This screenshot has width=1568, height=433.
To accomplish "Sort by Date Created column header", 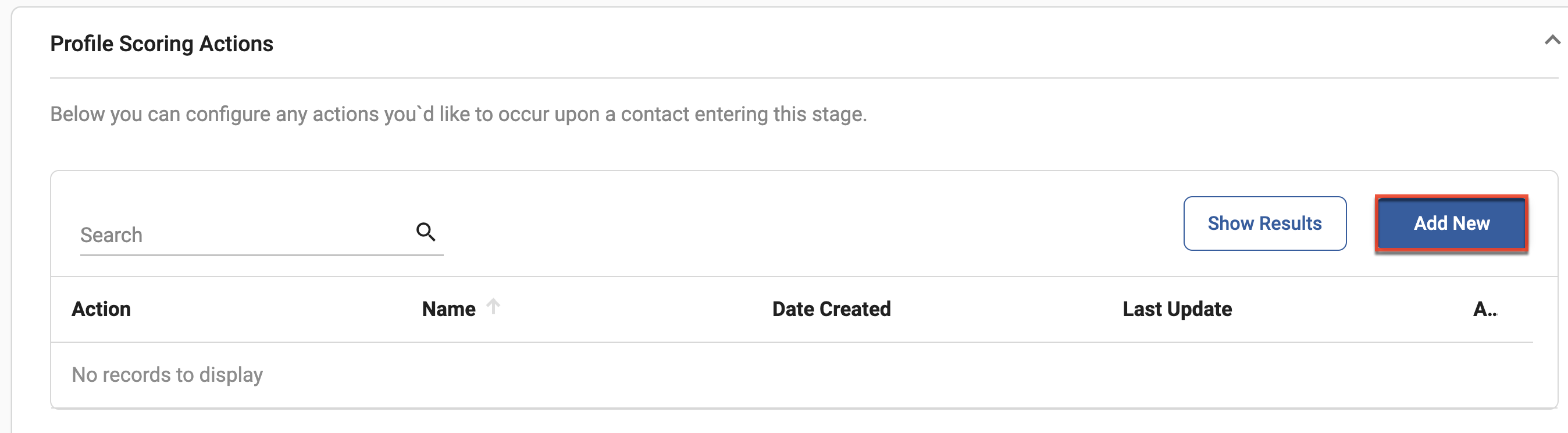I will point(831,309).
